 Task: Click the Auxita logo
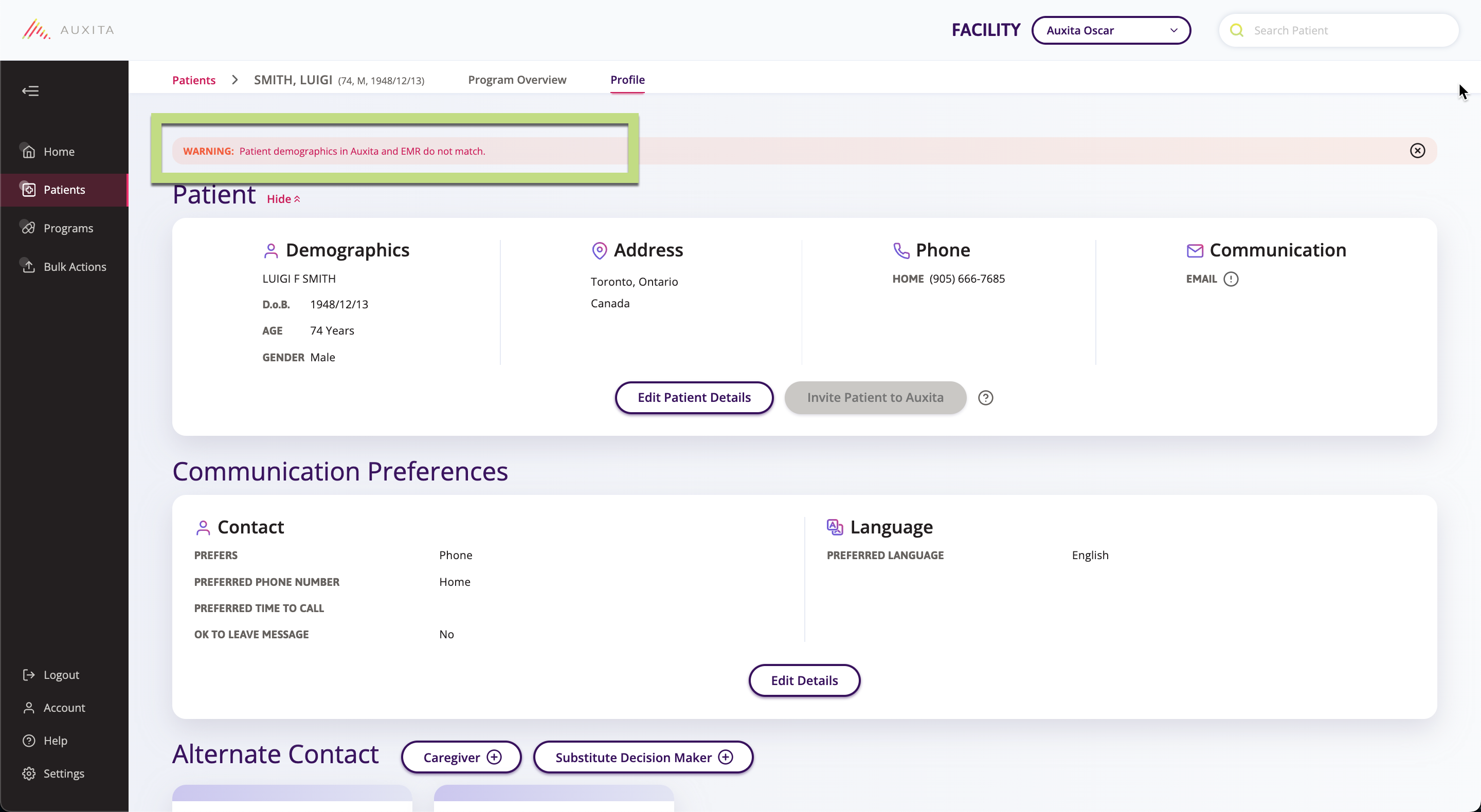[68, 29]
